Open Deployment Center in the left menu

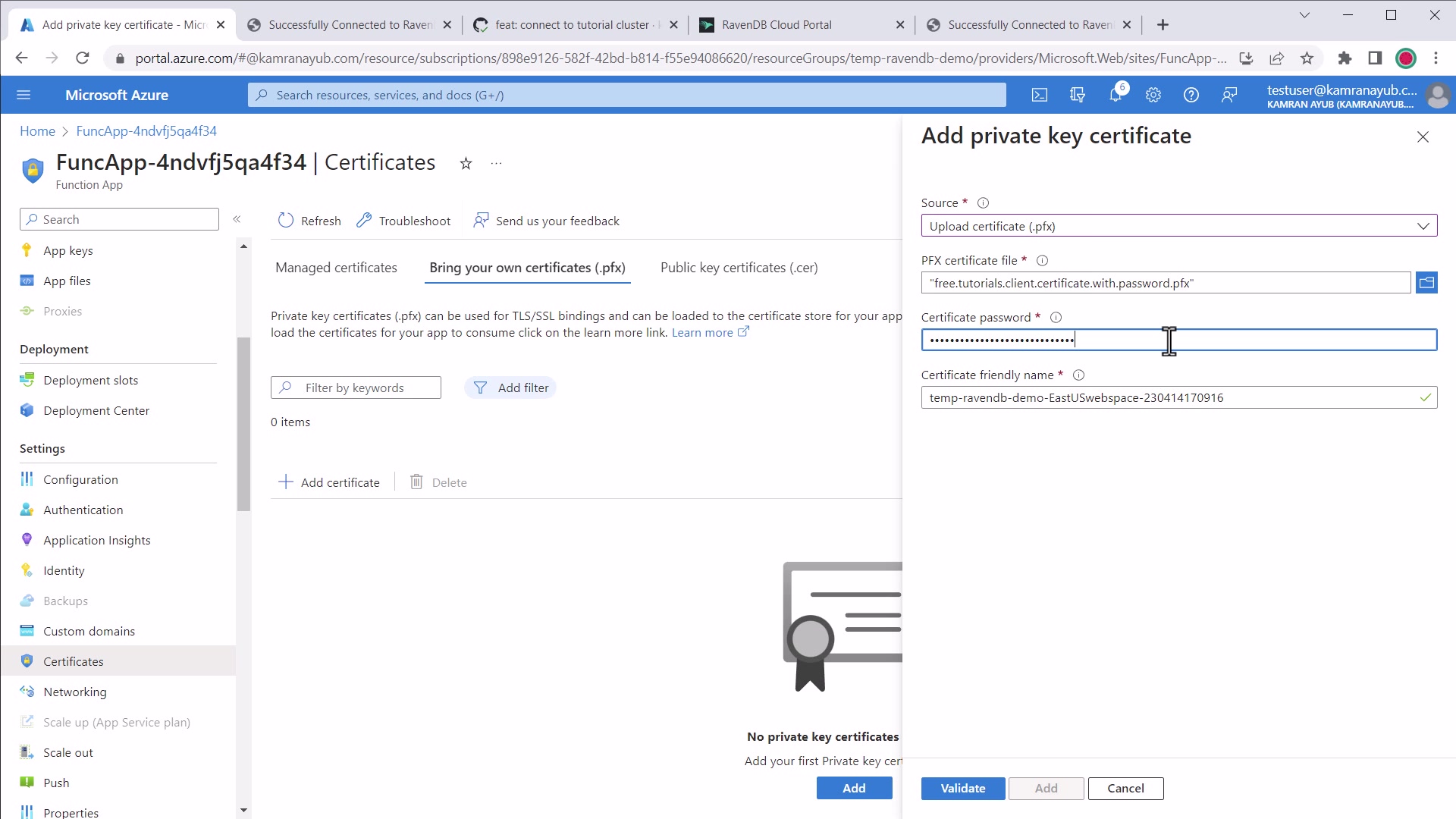click(96, 410)
